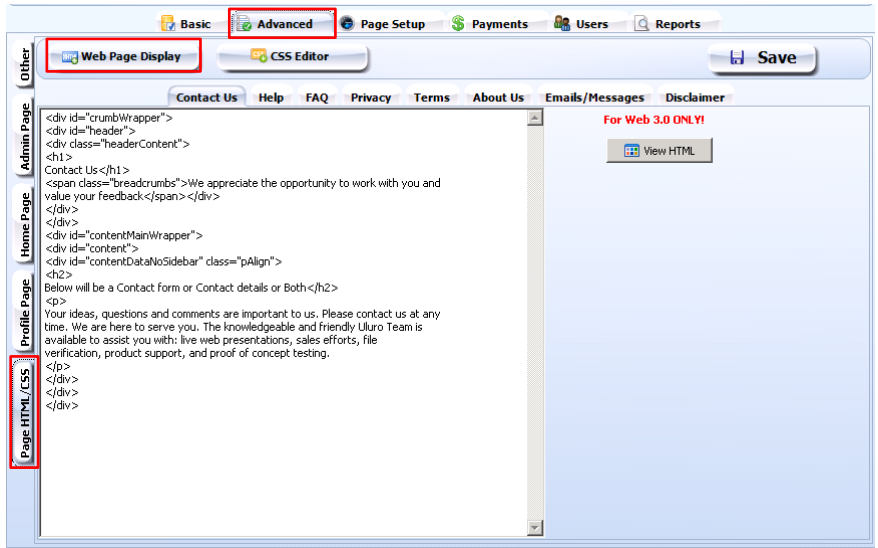Select the Contact Us page tab
Image resolution: width=878 pixels, height=548 pixels.
(x=207, y=97)
